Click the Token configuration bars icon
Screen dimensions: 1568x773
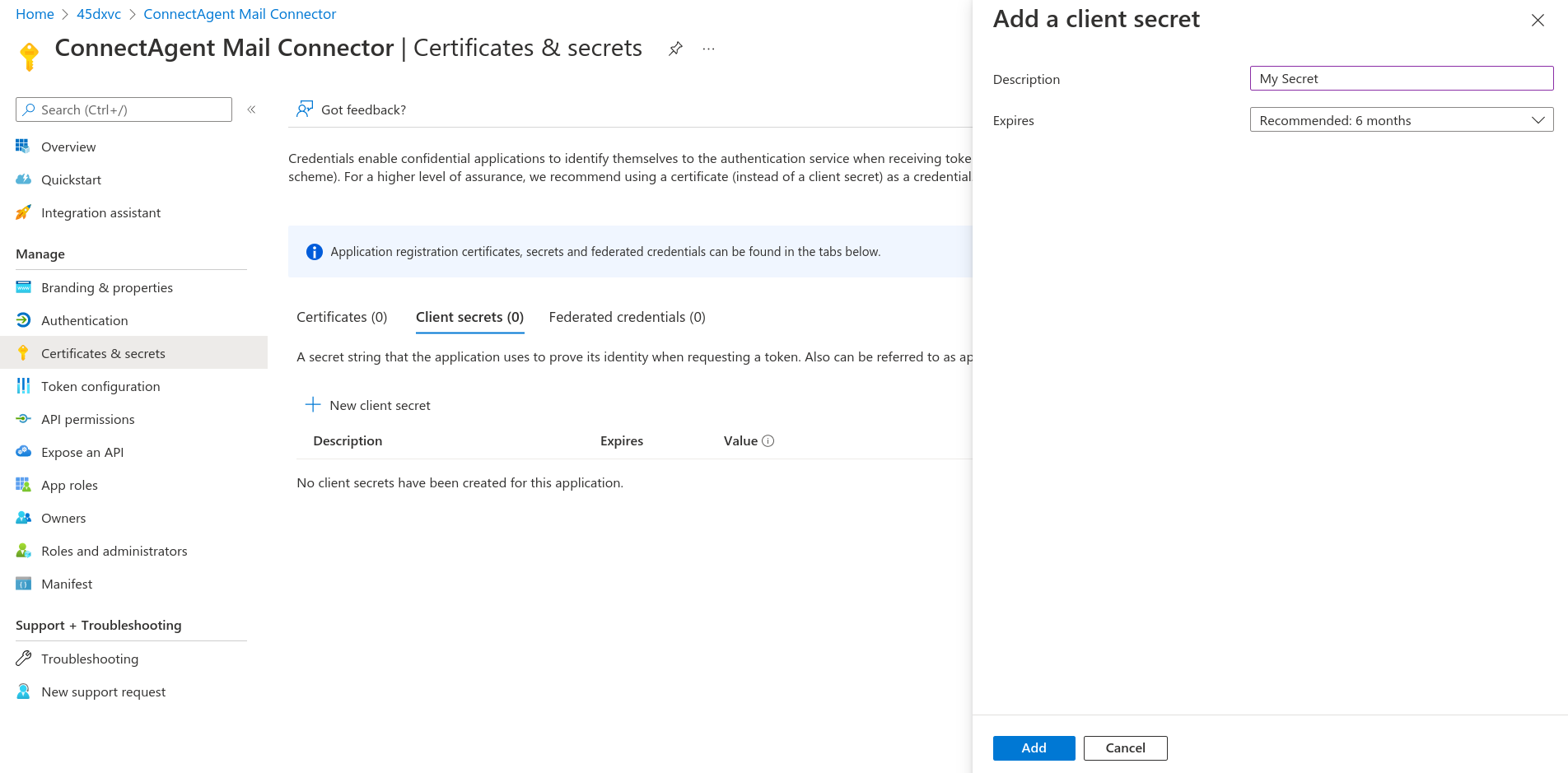click(x=23, y=385)
